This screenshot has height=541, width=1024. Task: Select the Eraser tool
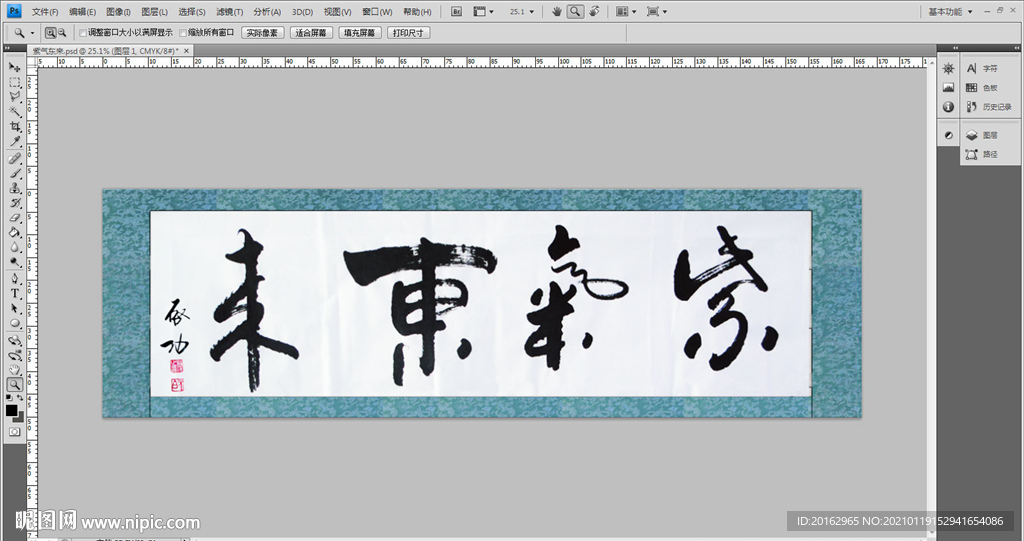[x=14, y=218]
